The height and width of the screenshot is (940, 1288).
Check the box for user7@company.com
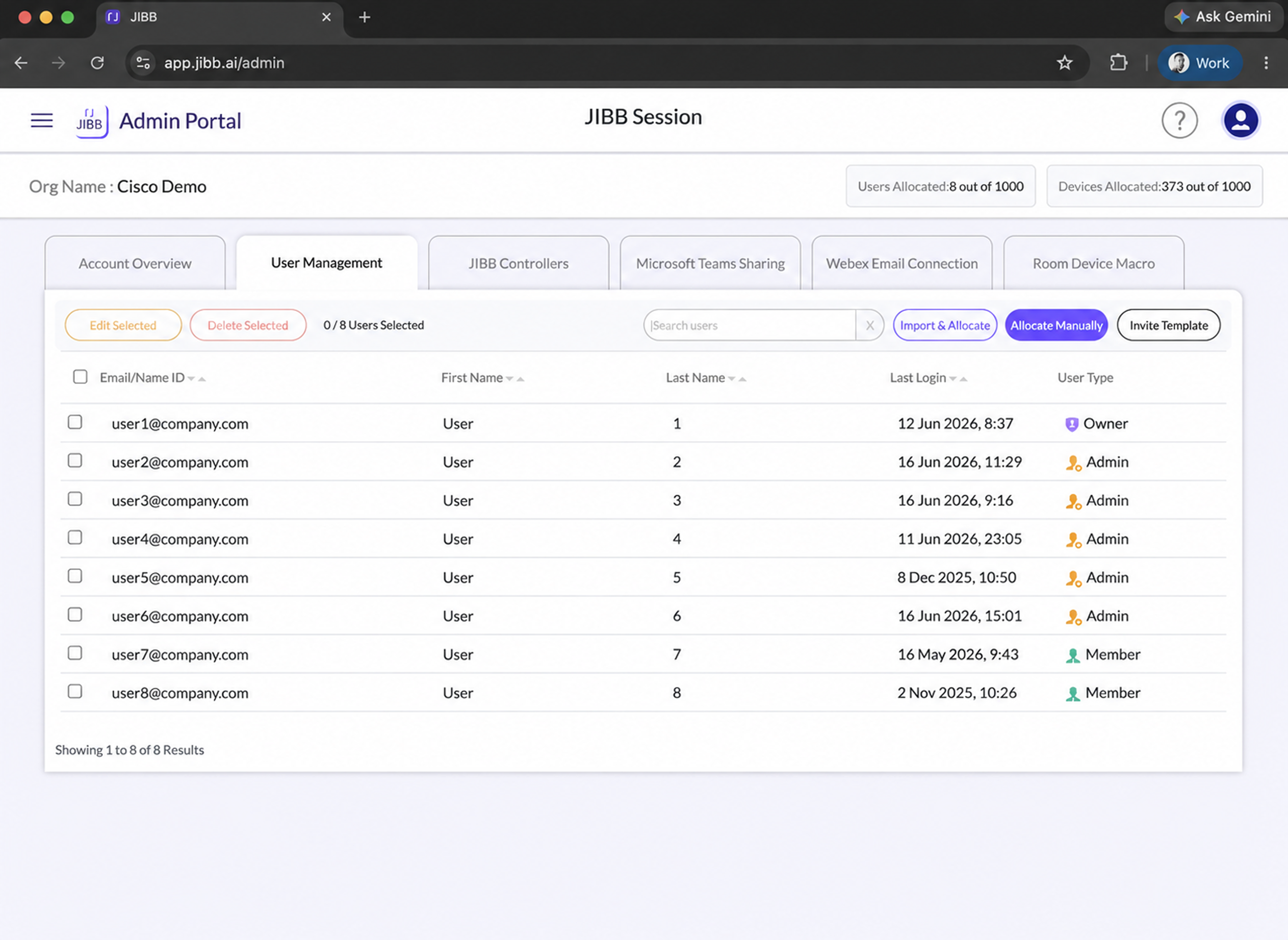[x=75, y=653]
